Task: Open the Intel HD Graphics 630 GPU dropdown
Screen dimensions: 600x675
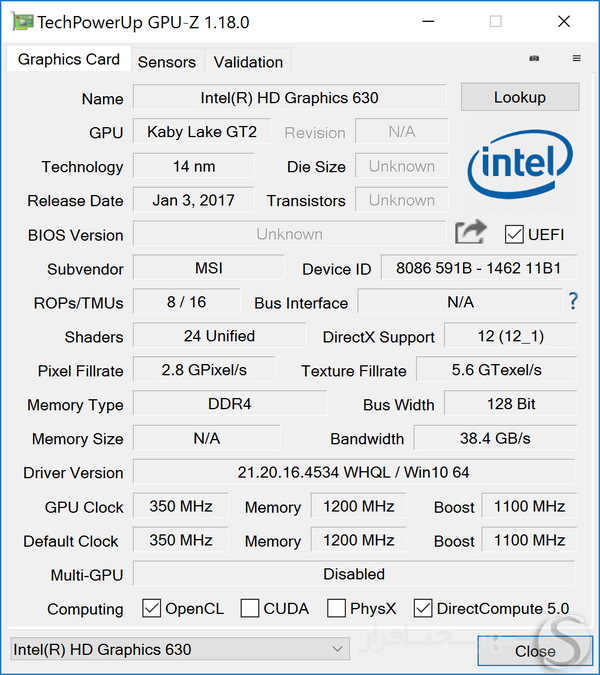Action: pyautogui.click(x=179, y=649)
